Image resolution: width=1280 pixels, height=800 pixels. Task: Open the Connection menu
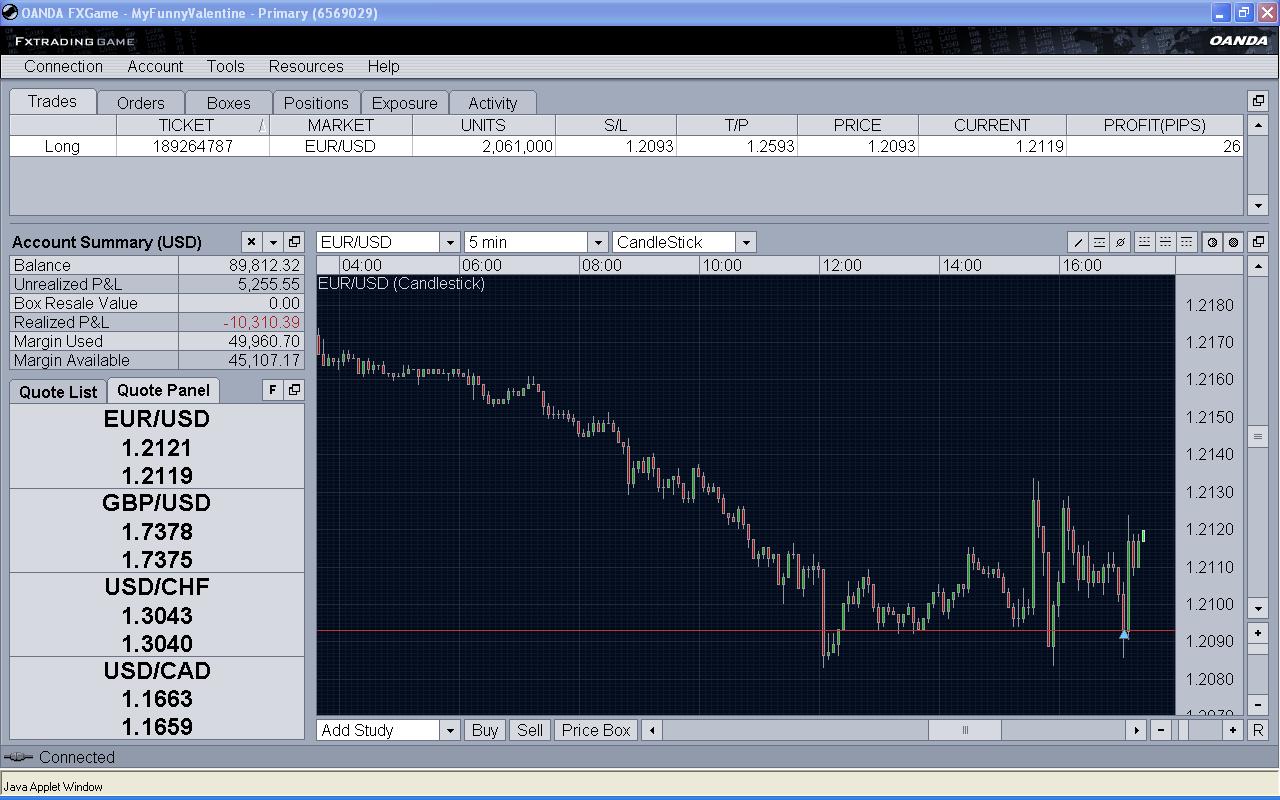tap(63, 66)
